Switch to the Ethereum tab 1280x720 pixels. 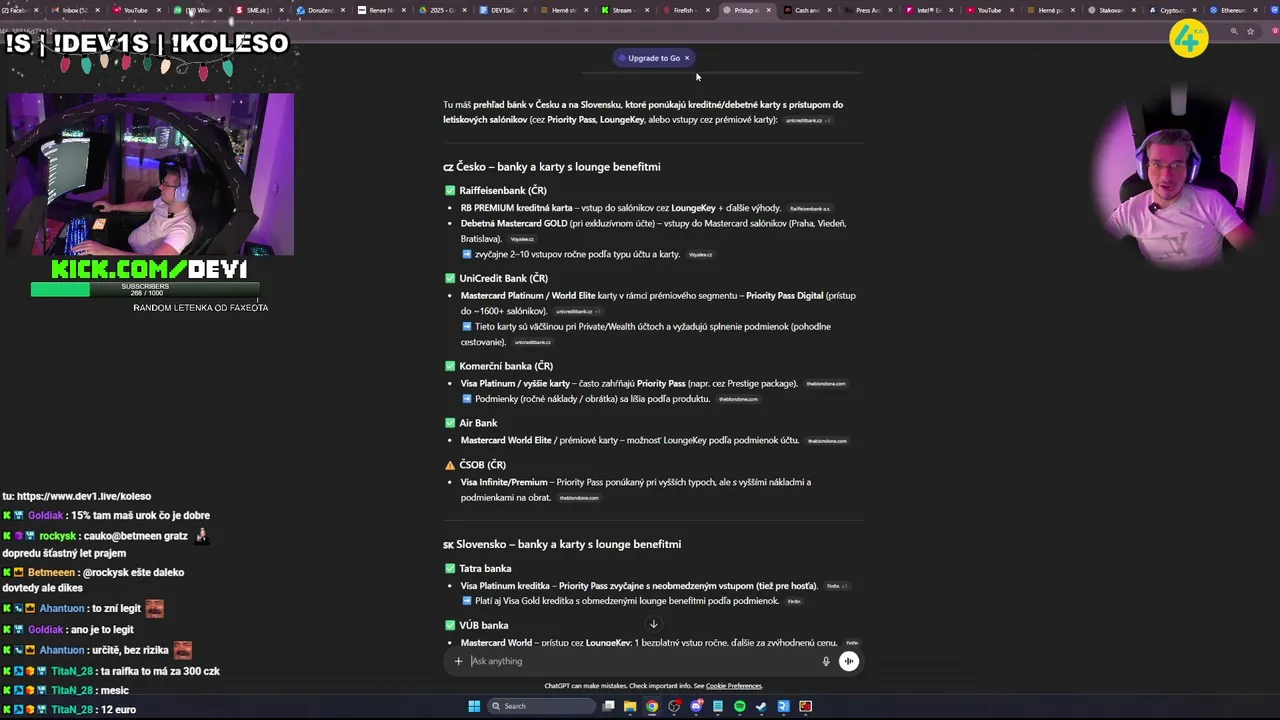click(x=1232, y=10)
